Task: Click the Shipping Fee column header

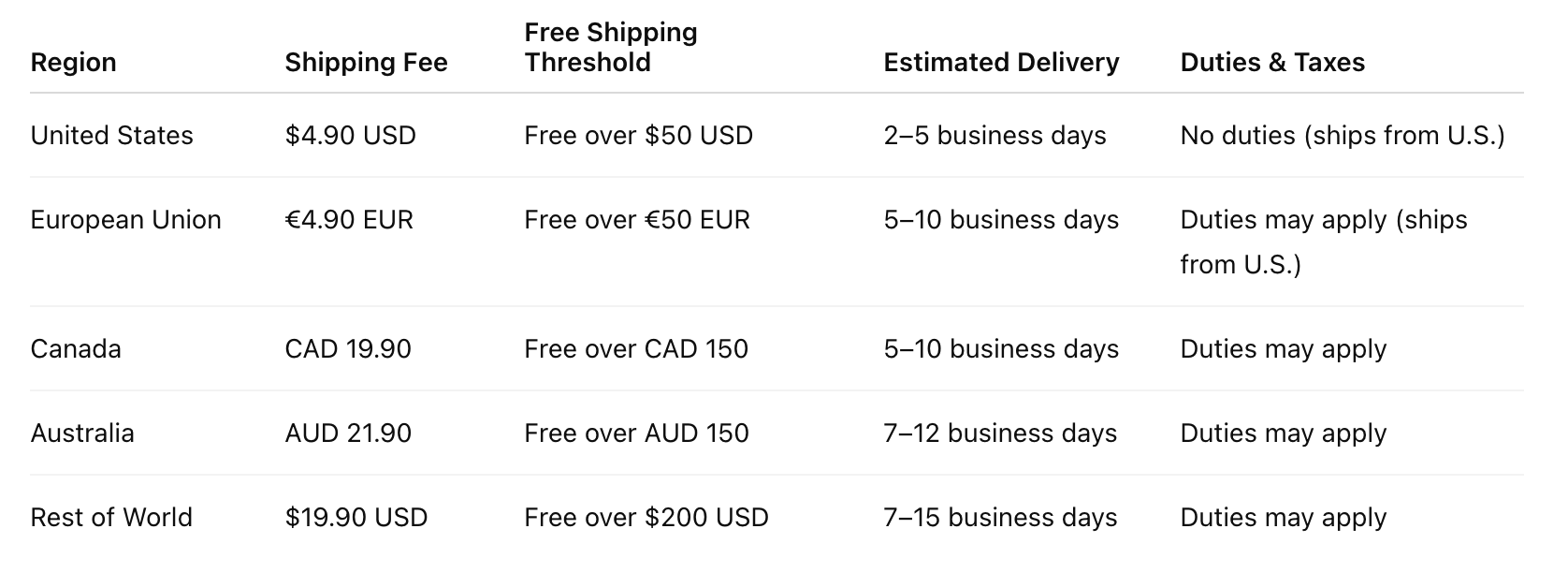Action: tap(366, 62)
